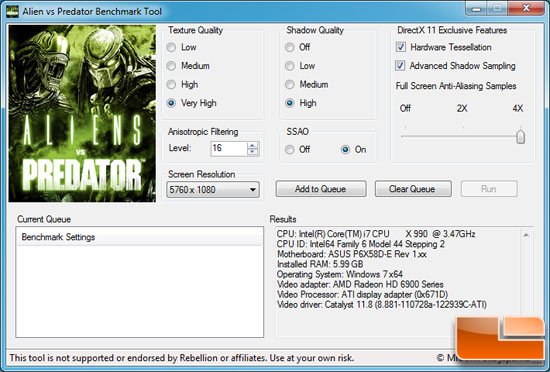The width and height of the screenshot is (550, 372).
Task: Decrease anisotropic level with down arrow
Action: (x=252, y=152)
